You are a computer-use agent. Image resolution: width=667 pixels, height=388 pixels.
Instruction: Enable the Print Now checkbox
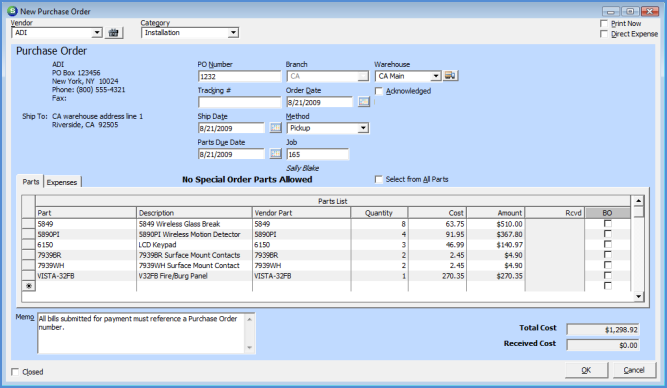[x=604, y=23]
